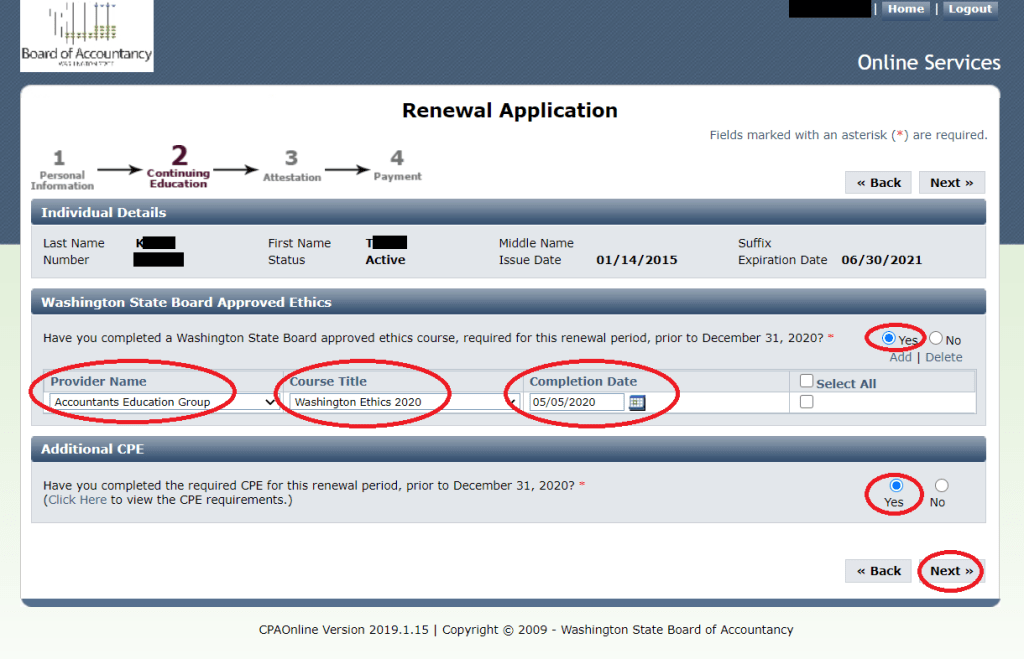This screenshot has width=1024, height=659.
Task: Jump to step 1 Personal Information
Action: coord(61,169)
